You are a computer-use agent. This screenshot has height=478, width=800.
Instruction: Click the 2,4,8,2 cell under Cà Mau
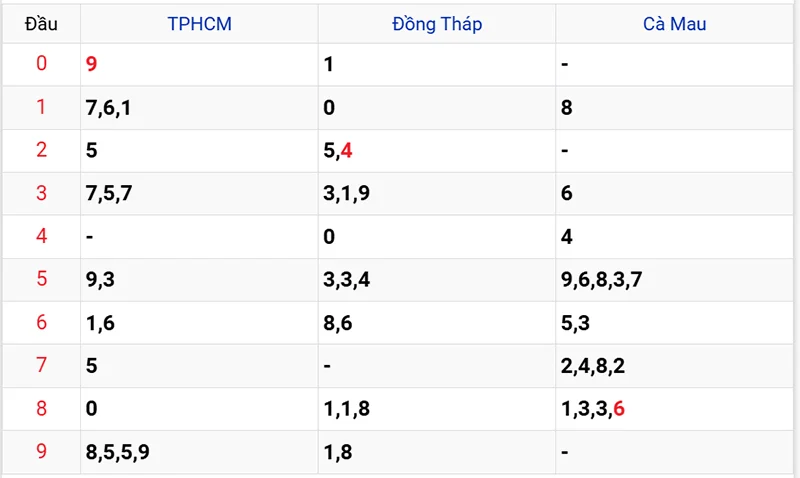tap(594, 366)
